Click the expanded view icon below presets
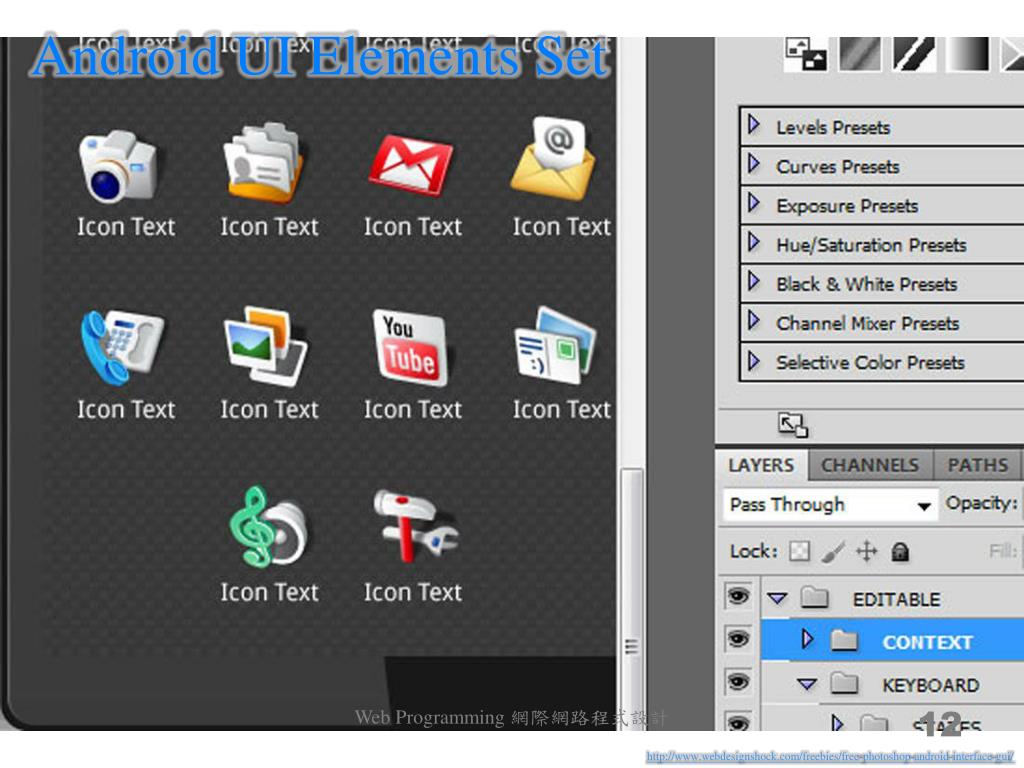Image resolution: width=1024 pixels, height=768 pixels. 793,425
